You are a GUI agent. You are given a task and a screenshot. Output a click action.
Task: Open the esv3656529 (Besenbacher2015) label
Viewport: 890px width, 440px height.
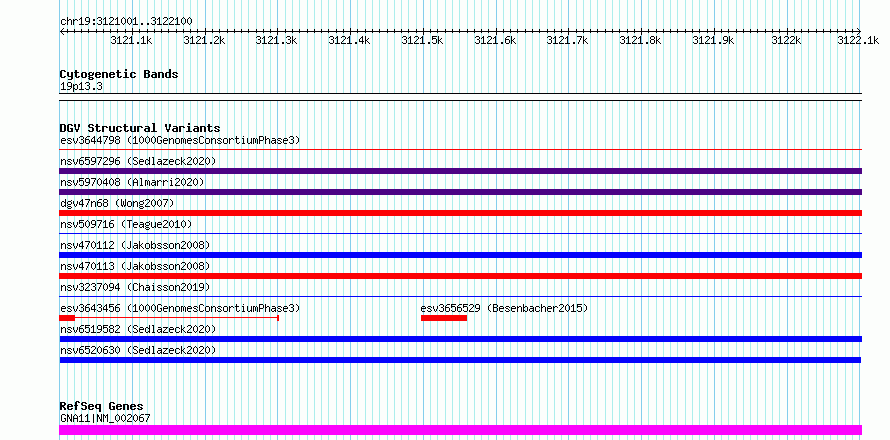tap(505, 308)
